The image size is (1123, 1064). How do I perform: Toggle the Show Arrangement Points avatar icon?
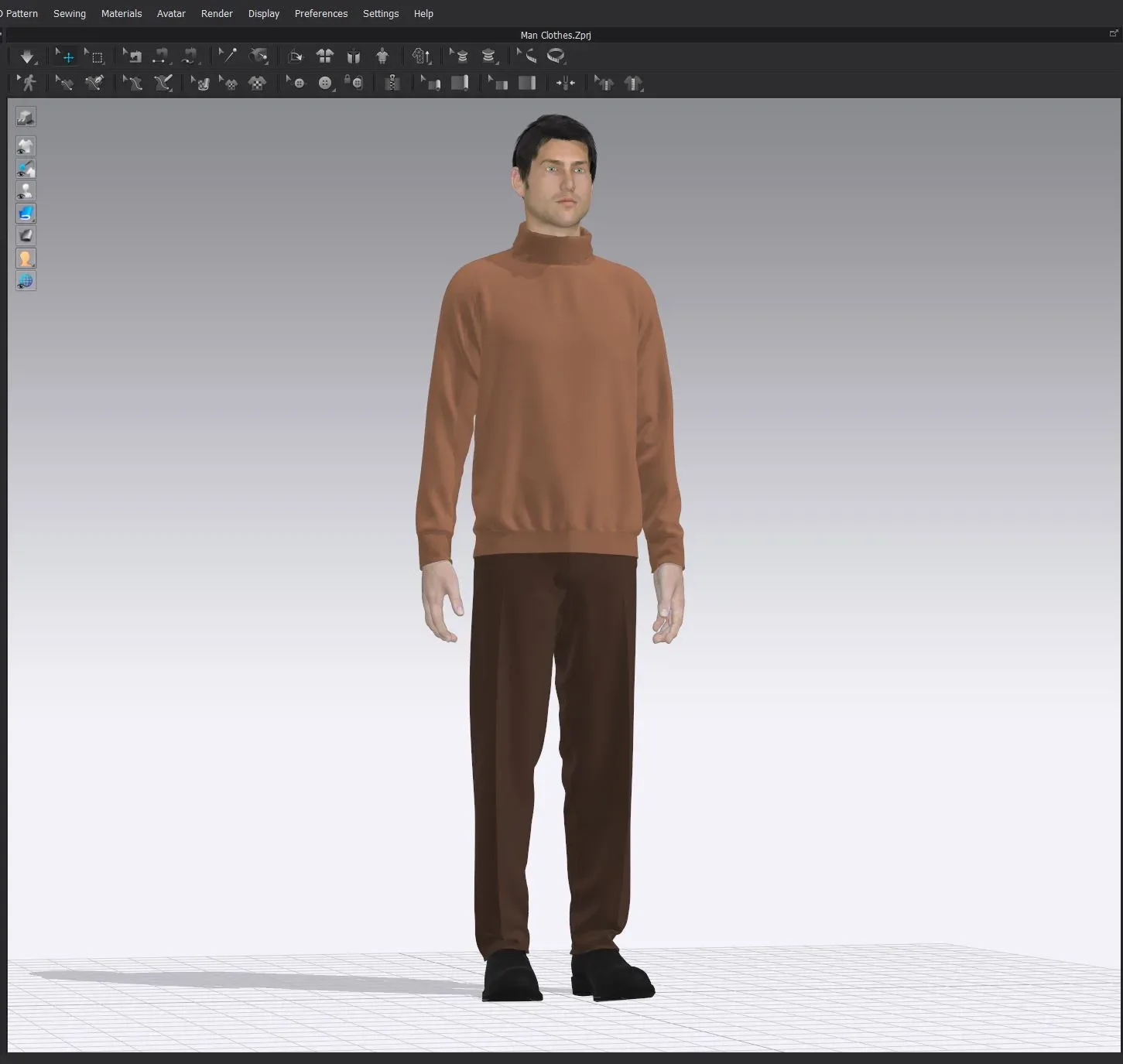(382, 56)
